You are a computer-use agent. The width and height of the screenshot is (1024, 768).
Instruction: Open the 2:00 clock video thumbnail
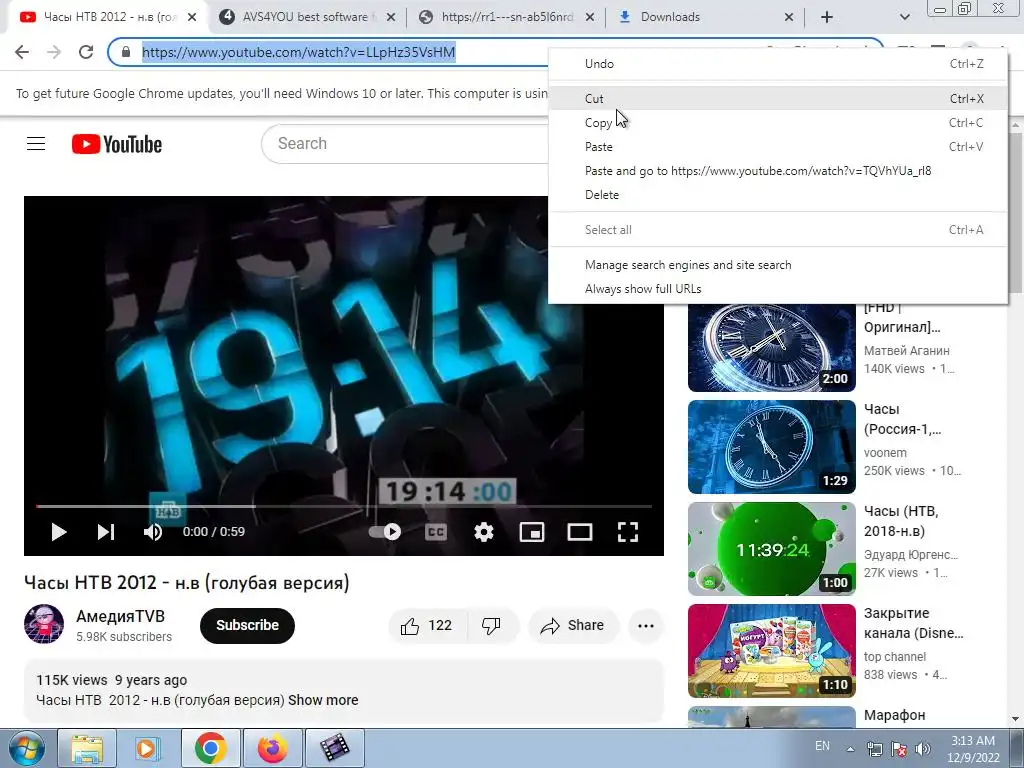(x=771, y=347)
